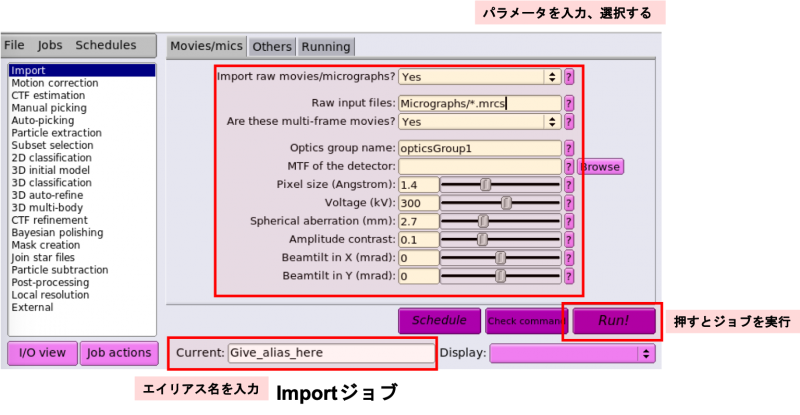The image size is (800, 415).
Task: Adjust the Beamtilt in X slider
Action: click(x=500, y=258)
